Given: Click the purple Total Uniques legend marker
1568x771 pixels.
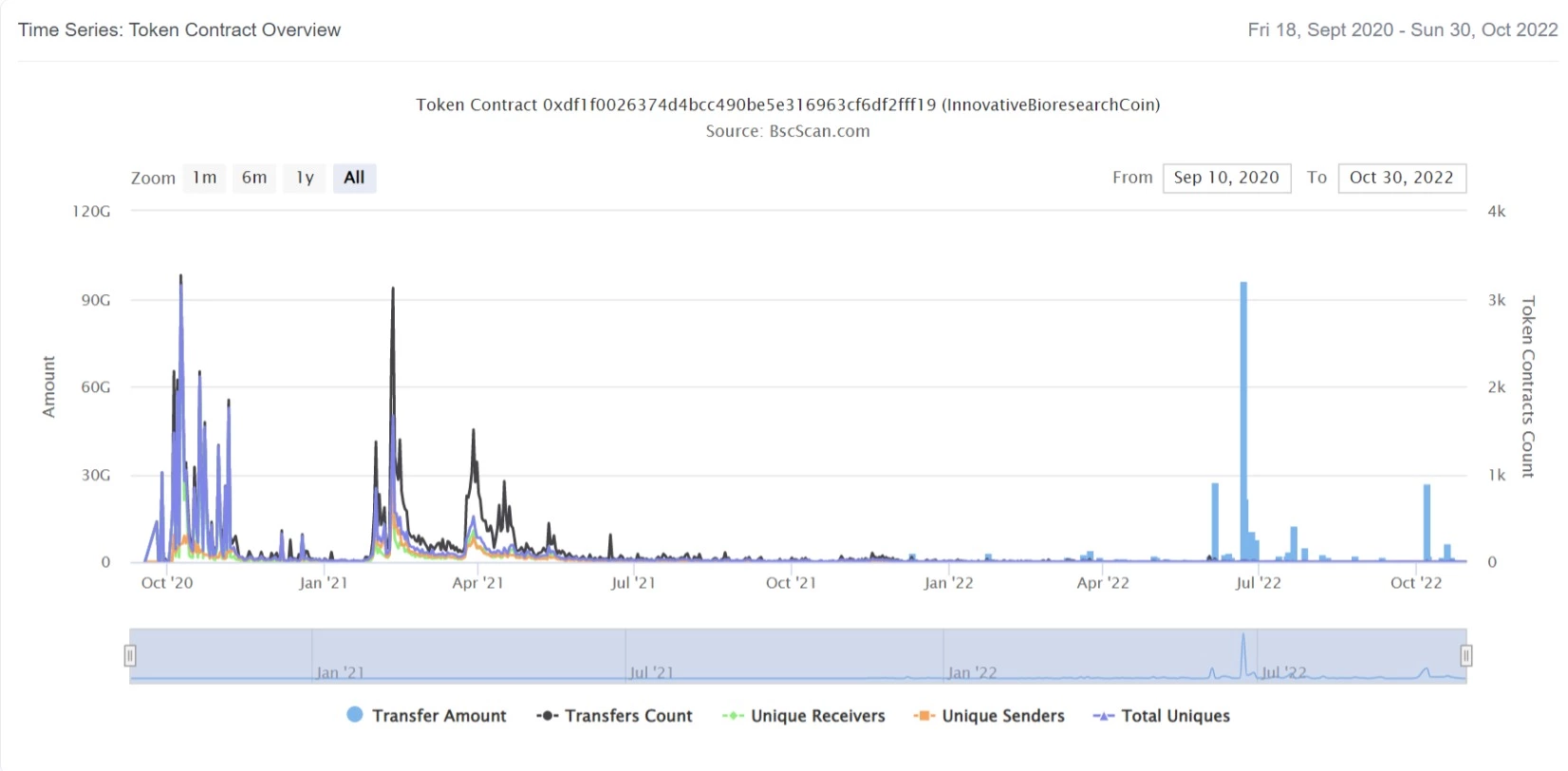Looking at the screenshot, I should pyautogui.click(x=1104, y=716).
